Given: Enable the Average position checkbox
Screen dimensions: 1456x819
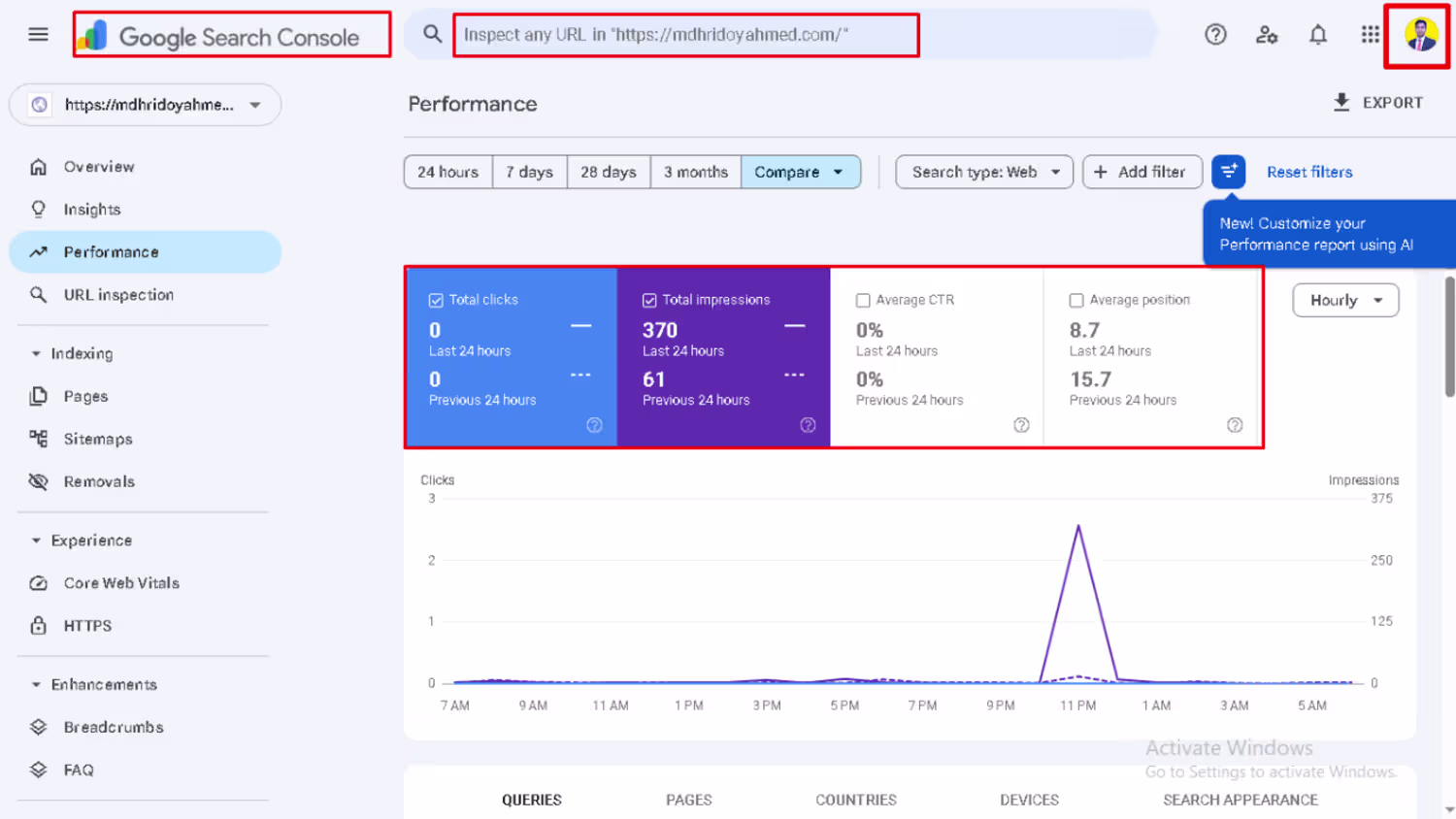Looking at the screenshot, I should (x=1076, y=301).
